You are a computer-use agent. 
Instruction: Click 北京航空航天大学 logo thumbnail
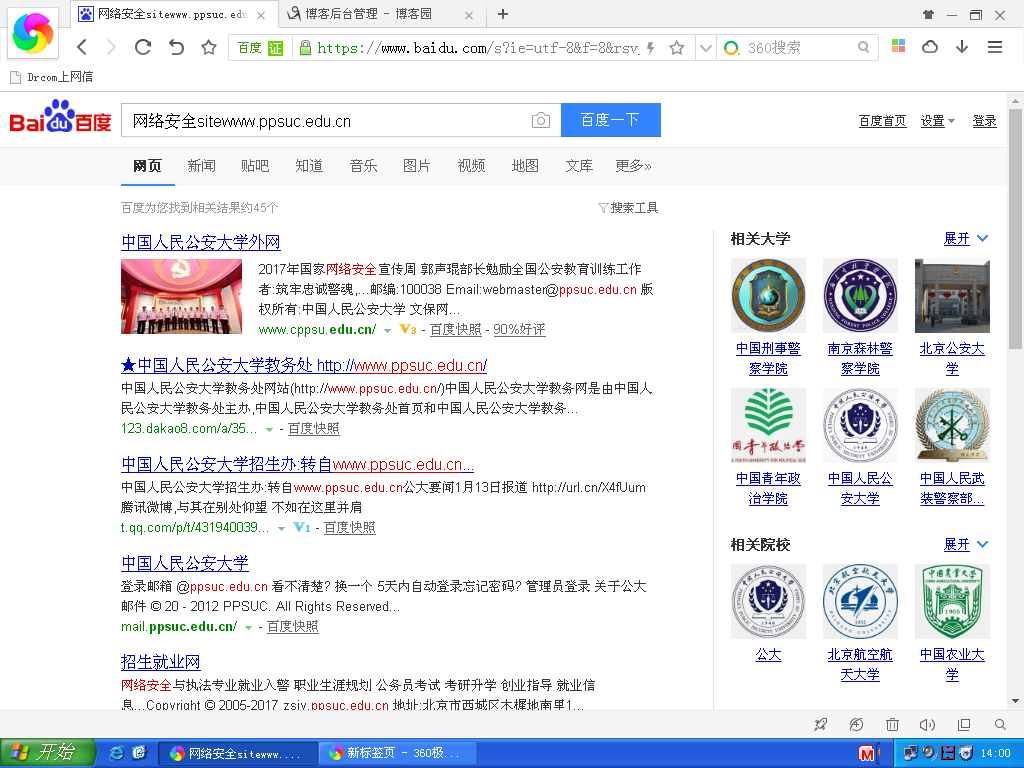click(x=860, y=601)
